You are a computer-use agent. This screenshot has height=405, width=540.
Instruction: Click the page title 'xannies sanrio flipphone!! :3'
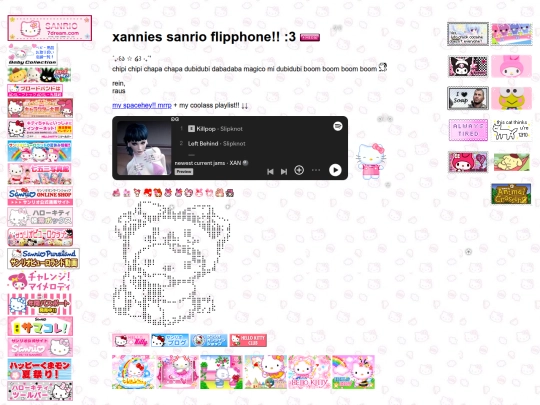point(204,37)
